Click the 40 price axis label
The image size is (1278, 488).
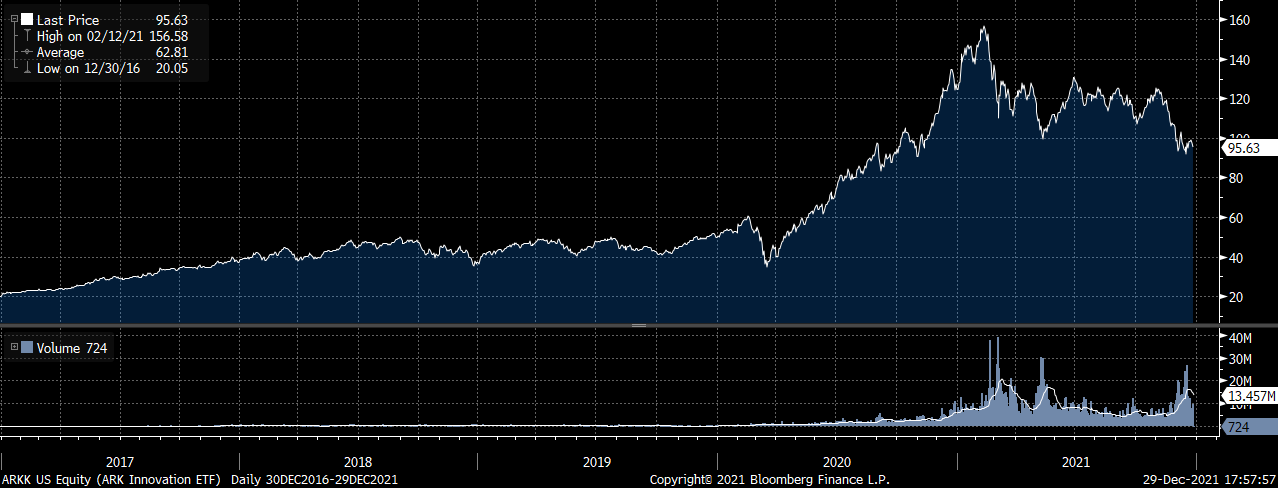(x=1238, y=258)
